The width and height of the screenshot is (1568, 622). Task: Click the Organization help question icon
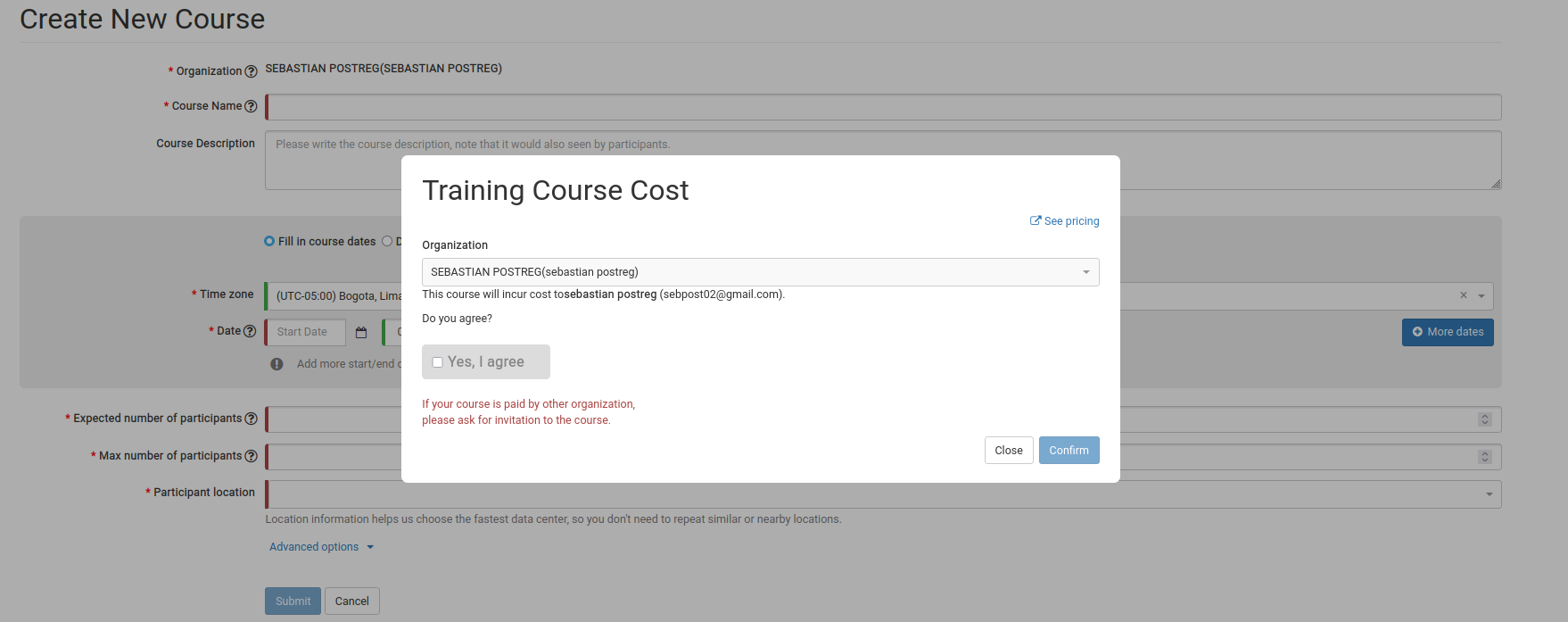(251, 71)
